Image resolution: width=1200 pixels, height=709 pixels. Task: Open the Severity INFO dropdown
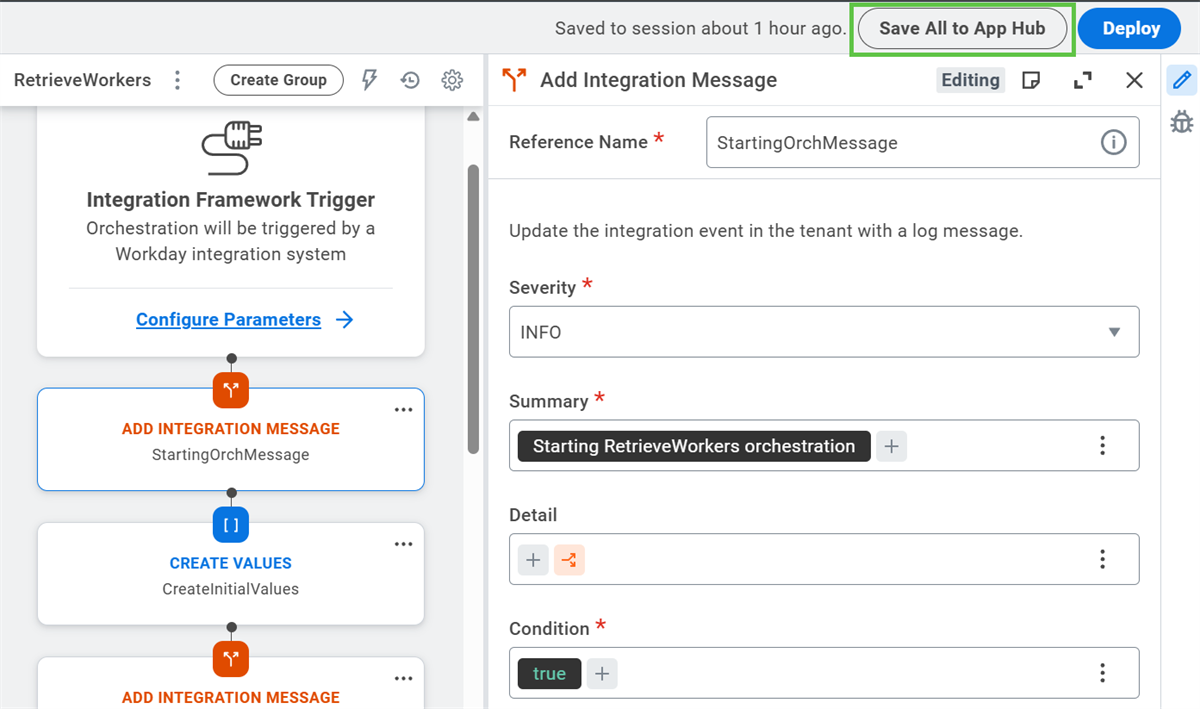coord(824,332)
